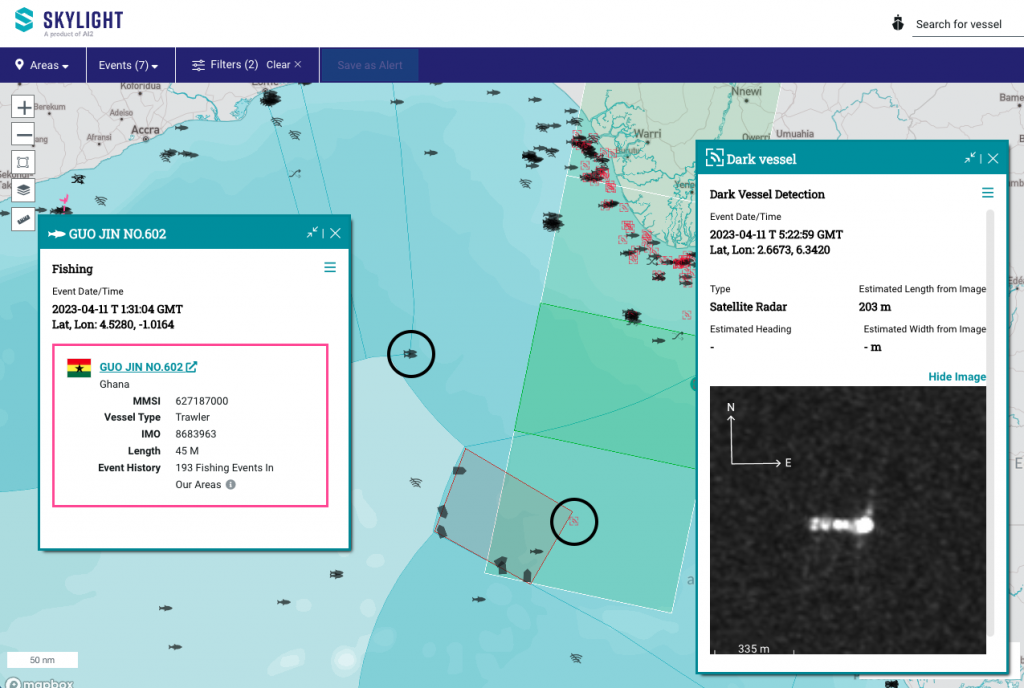Image resolution: width=1024 pixels, height=688 pixels.
Task: Select the polygon area drawing tool
Action: 22,161
